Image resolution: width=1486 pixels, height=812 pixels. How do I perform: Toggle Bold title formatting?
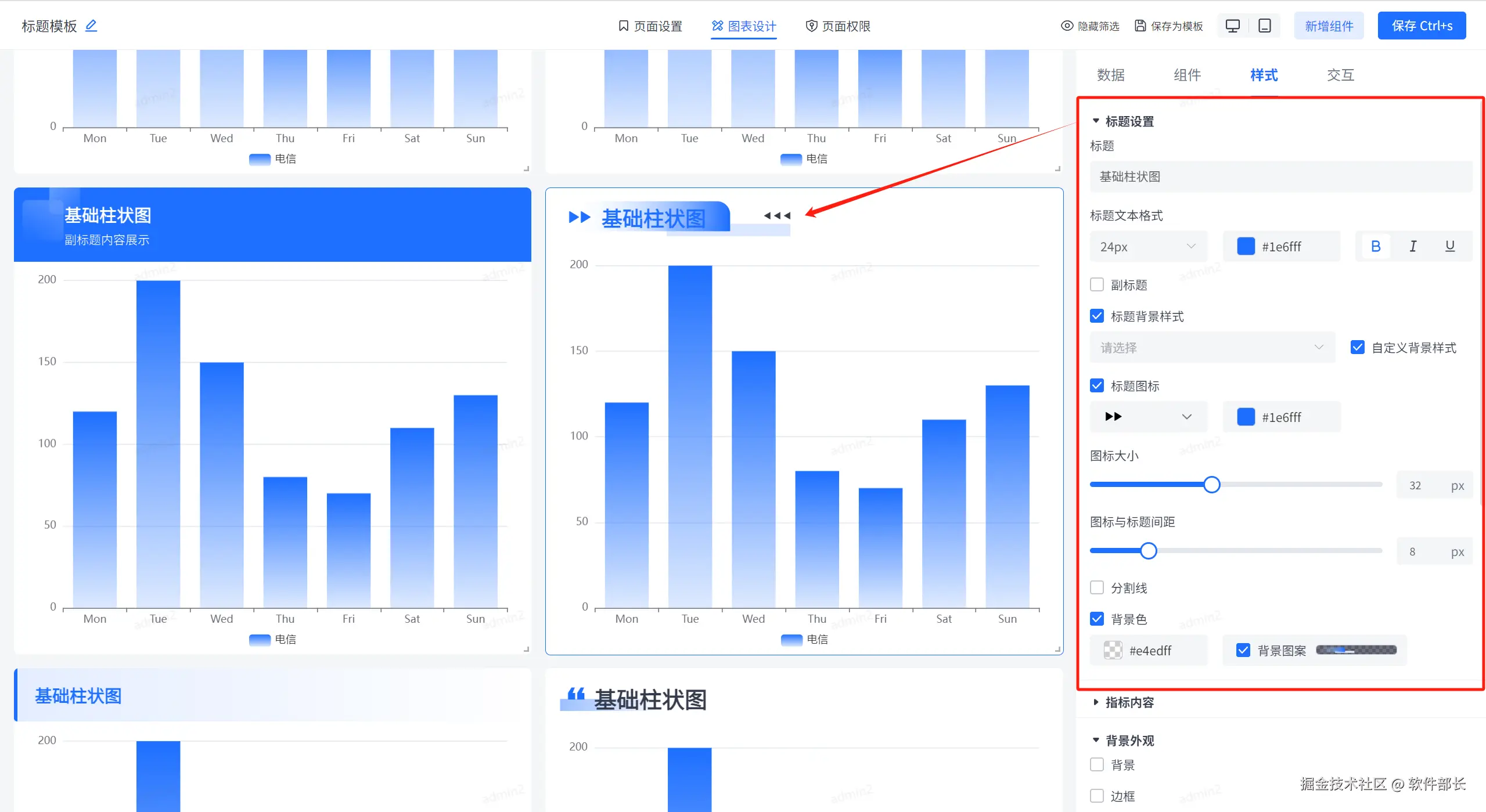1375,246
